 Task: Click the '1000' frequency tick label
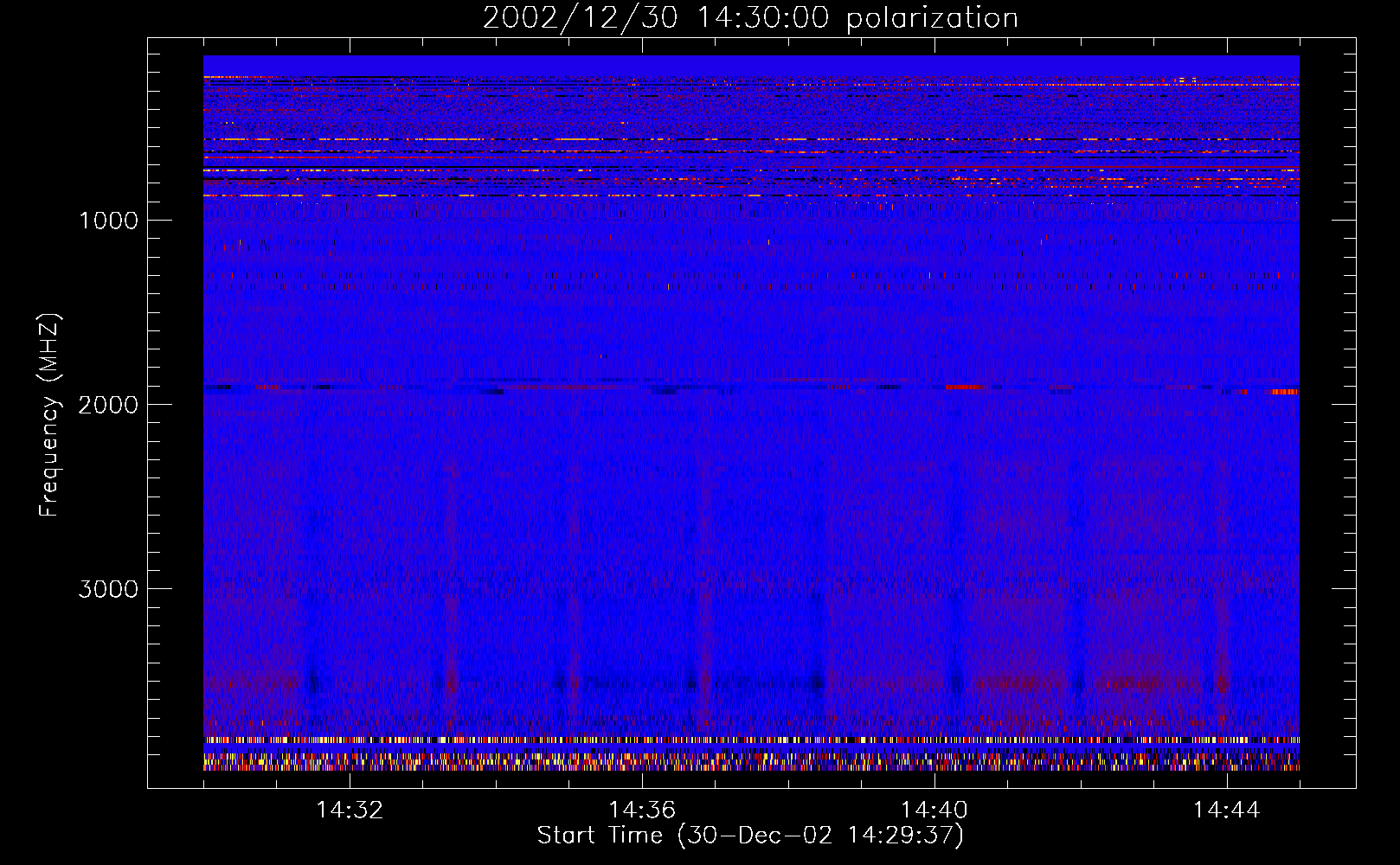point(108,221)
